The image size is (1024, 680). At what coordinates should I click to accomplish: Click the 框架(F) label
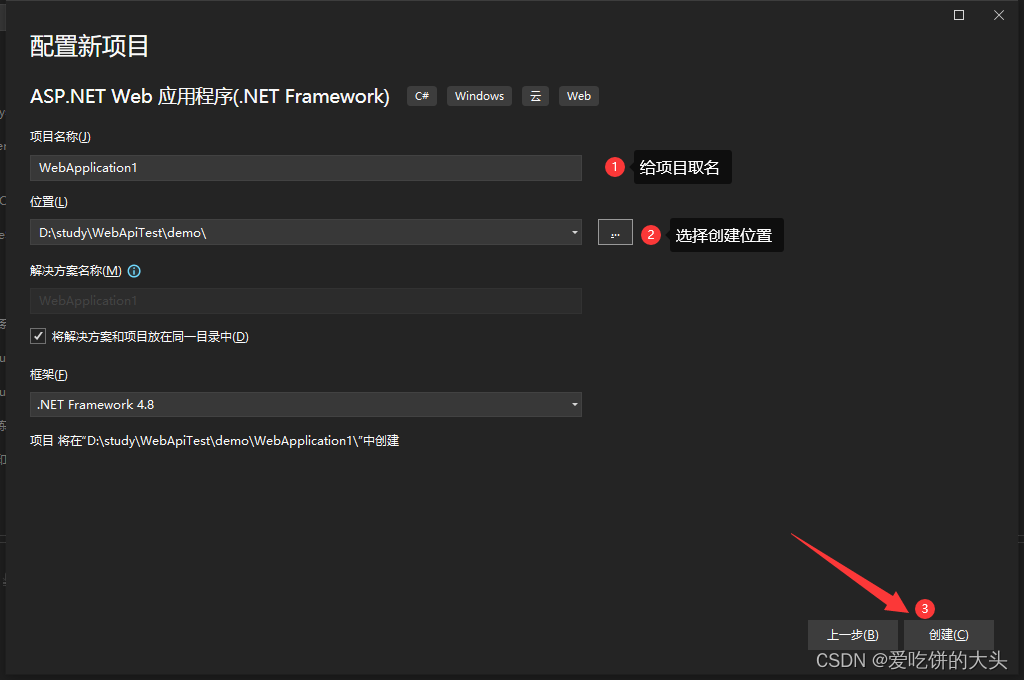pyautogui.click(x=49, y=375)
